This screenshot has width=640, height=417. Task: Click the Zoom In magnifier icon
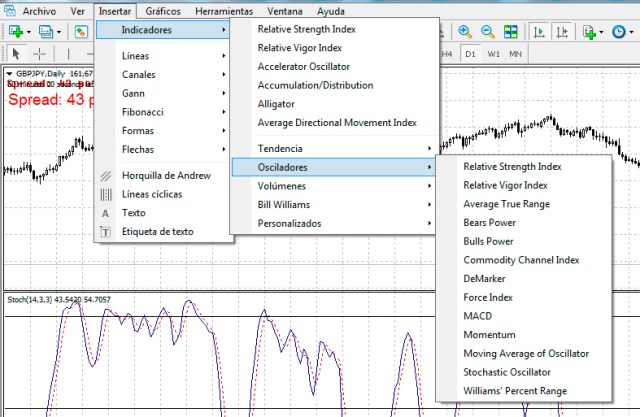click(x=465, y=32)
